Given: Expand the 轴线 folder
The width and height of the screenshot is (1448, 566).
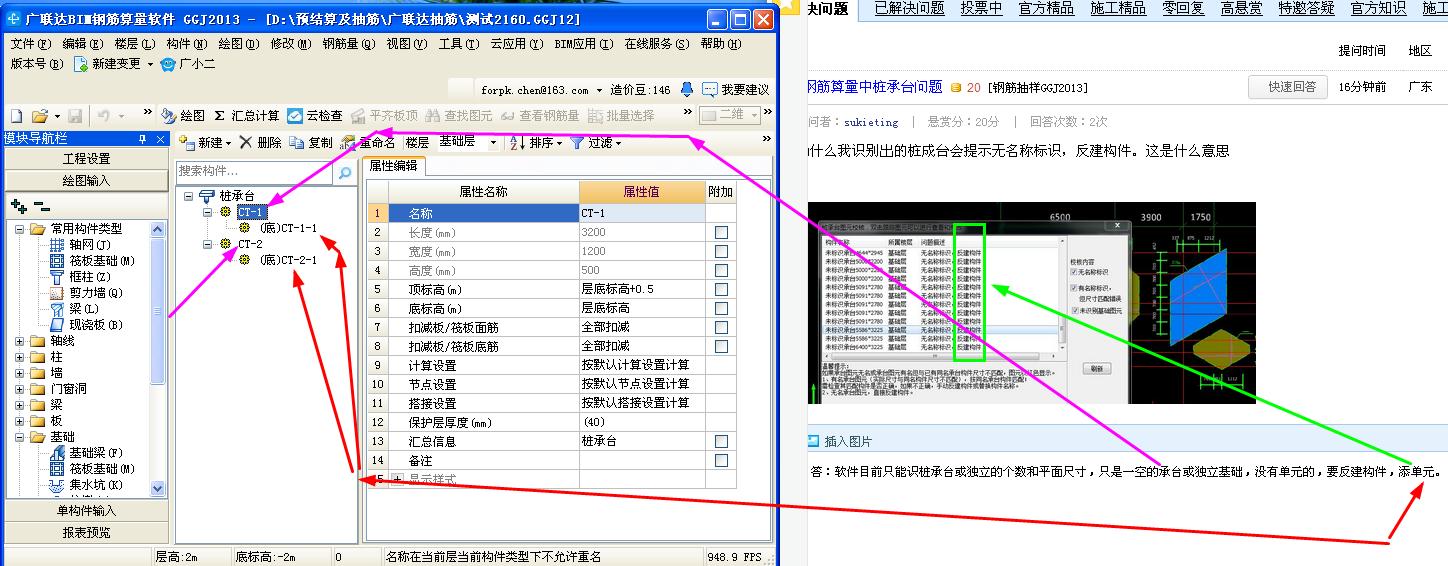Looking at the screenshot, I should pyautogui.click(x=20, y=341).
